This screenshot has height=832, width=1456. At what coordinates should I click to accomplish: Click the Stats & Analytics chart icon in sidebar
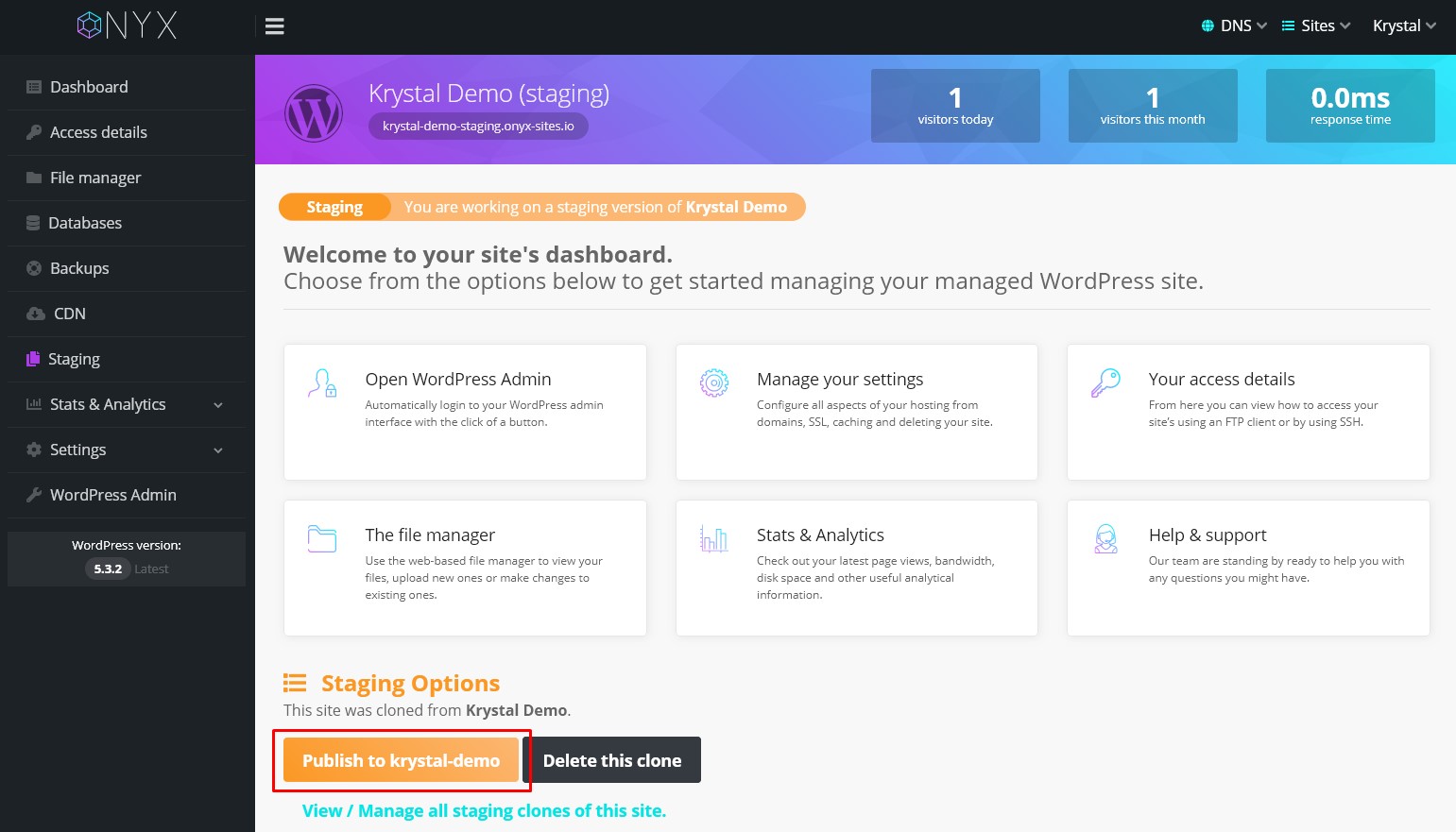coord(34,404)
